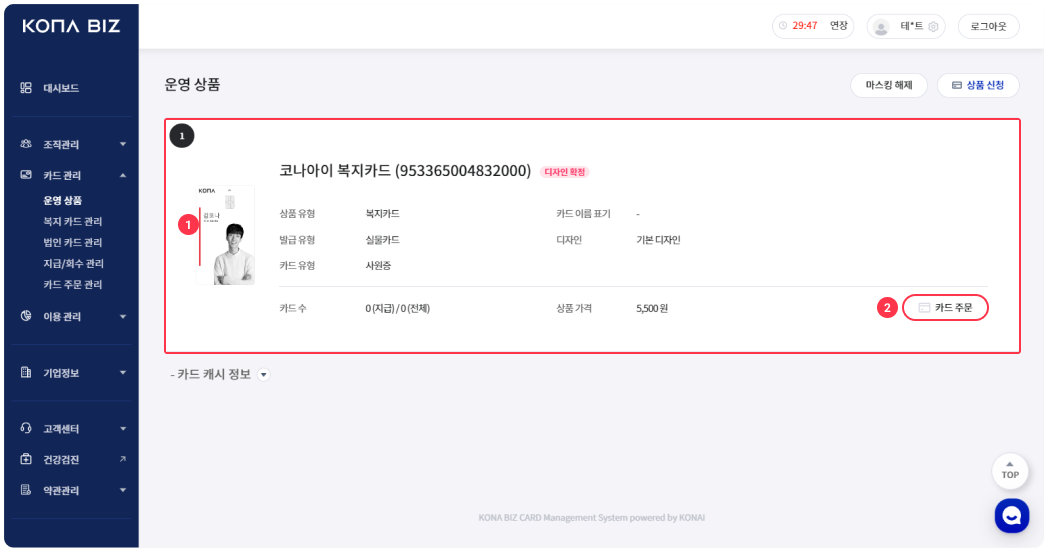1048x552 pixels.
Task: Click the 디자인 확정 status badge
Action: pos(565,172)
